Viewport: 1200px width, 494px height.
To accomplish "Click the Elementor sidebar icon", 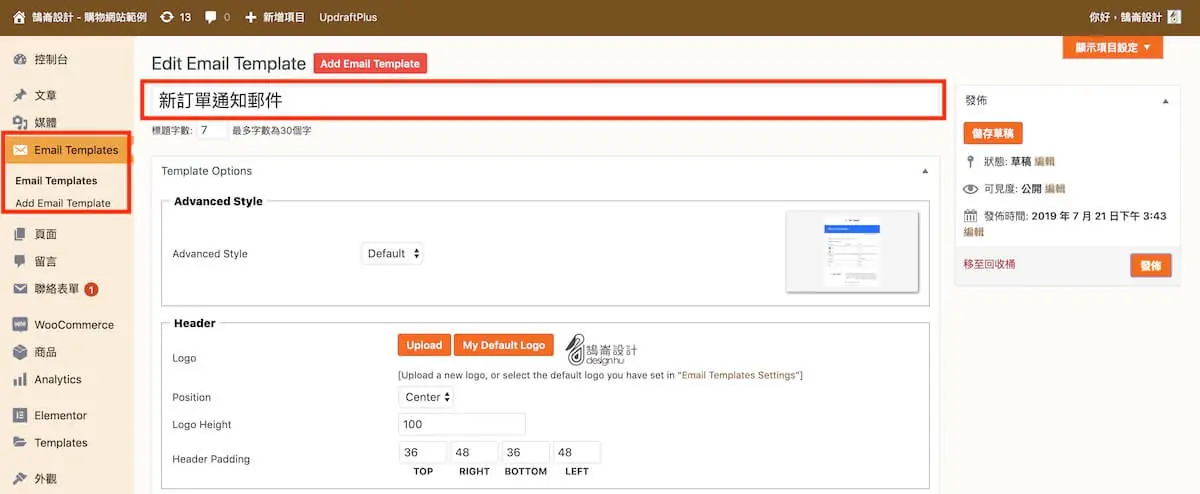I will pyautogui.click(x=20, y=415).
